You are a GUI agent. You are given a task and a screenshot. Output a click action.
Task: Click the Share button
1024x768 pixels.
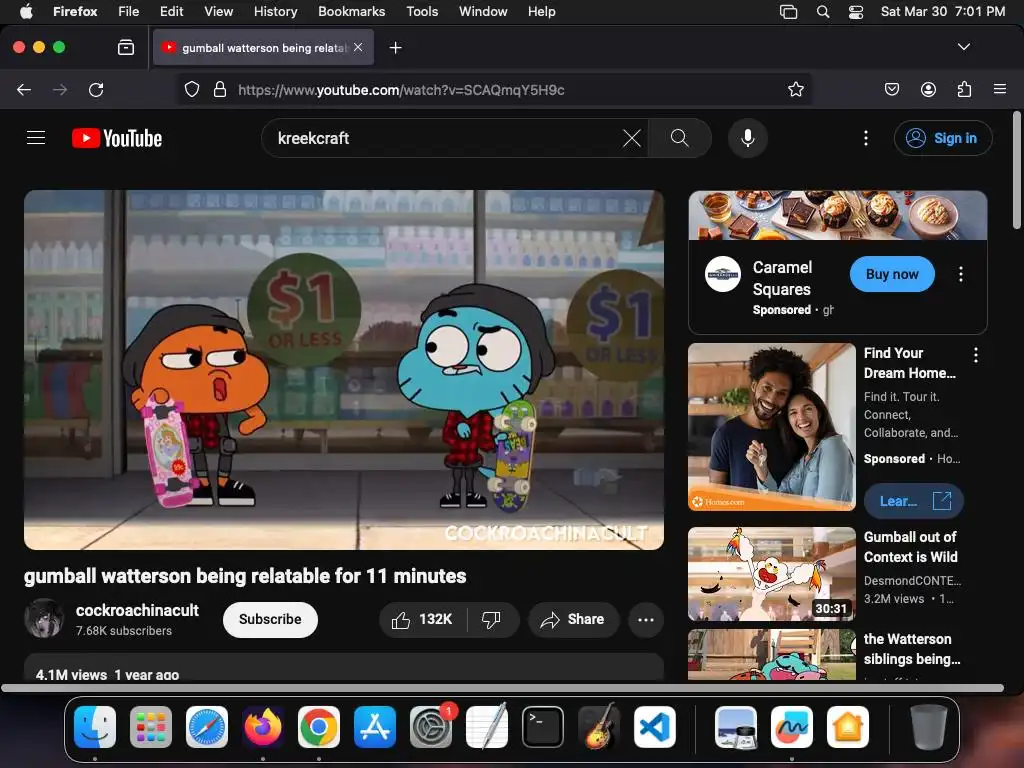pyautogui.click(x=573, y=619)
